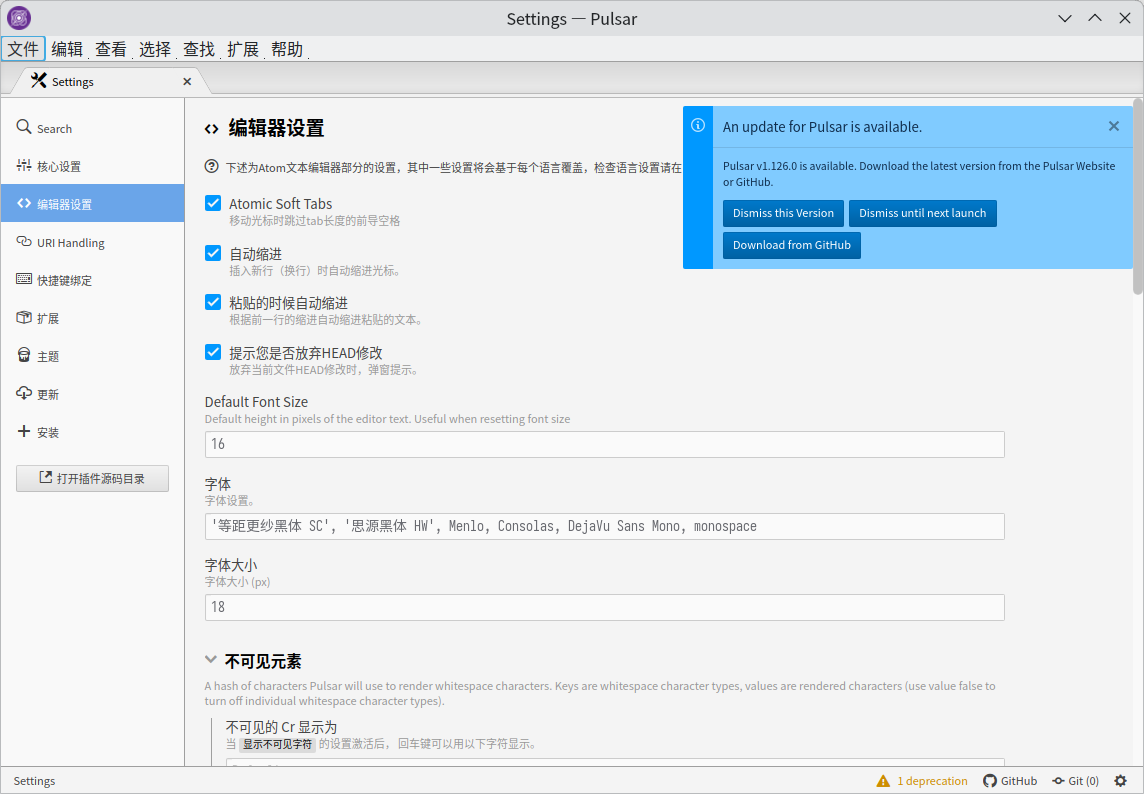This screenshot has width=1144, height=794.
Task: Select 快捷键绑定 in sidebar
Action: [x=93, y=280]
